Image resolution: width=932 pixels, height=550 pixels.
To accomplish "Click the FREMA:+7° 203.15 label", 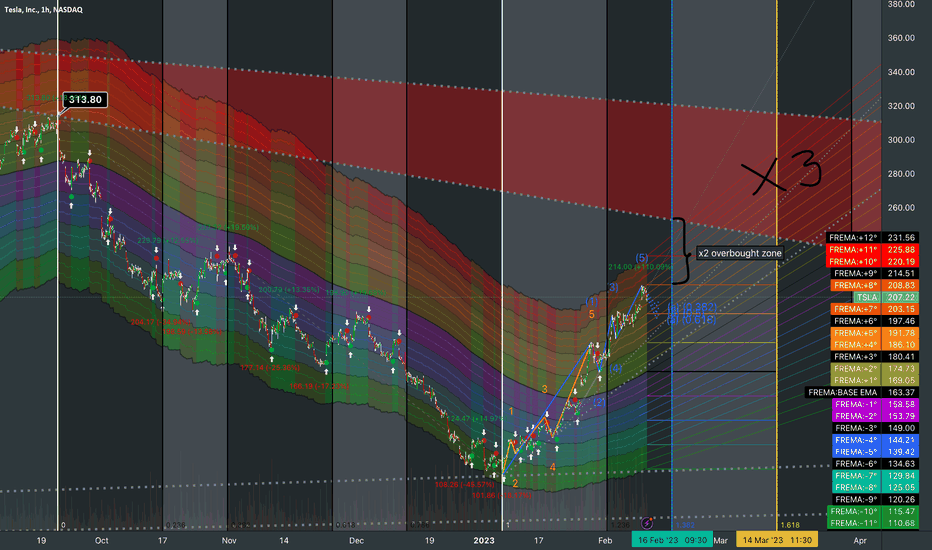I will (874, 309).
